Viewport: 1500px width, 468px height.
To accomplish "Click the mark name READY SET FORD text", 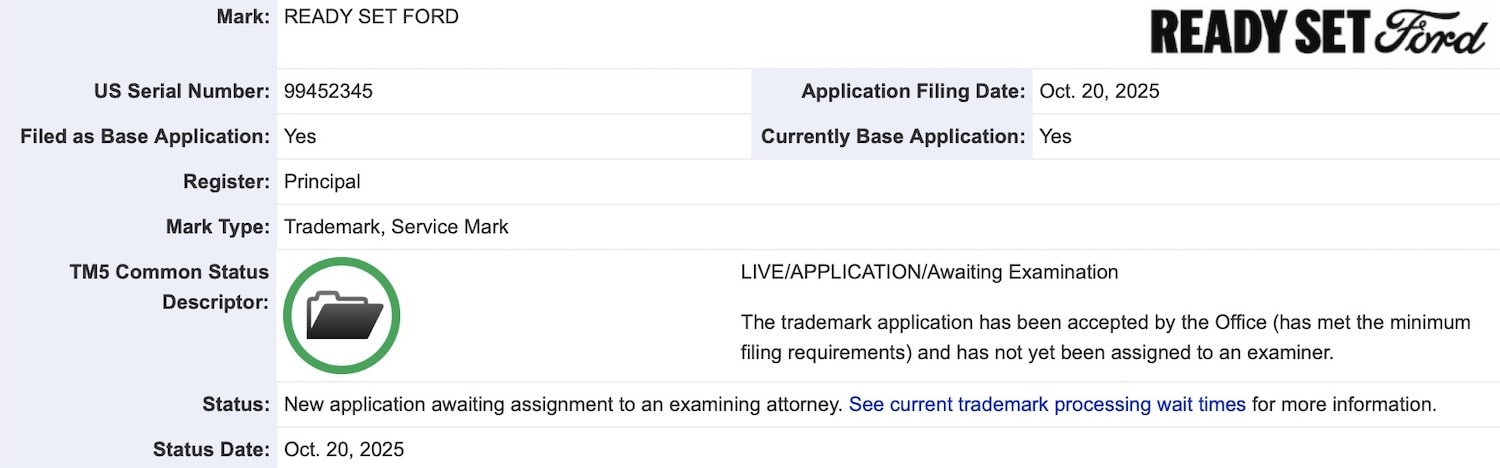I will (371, 17).
